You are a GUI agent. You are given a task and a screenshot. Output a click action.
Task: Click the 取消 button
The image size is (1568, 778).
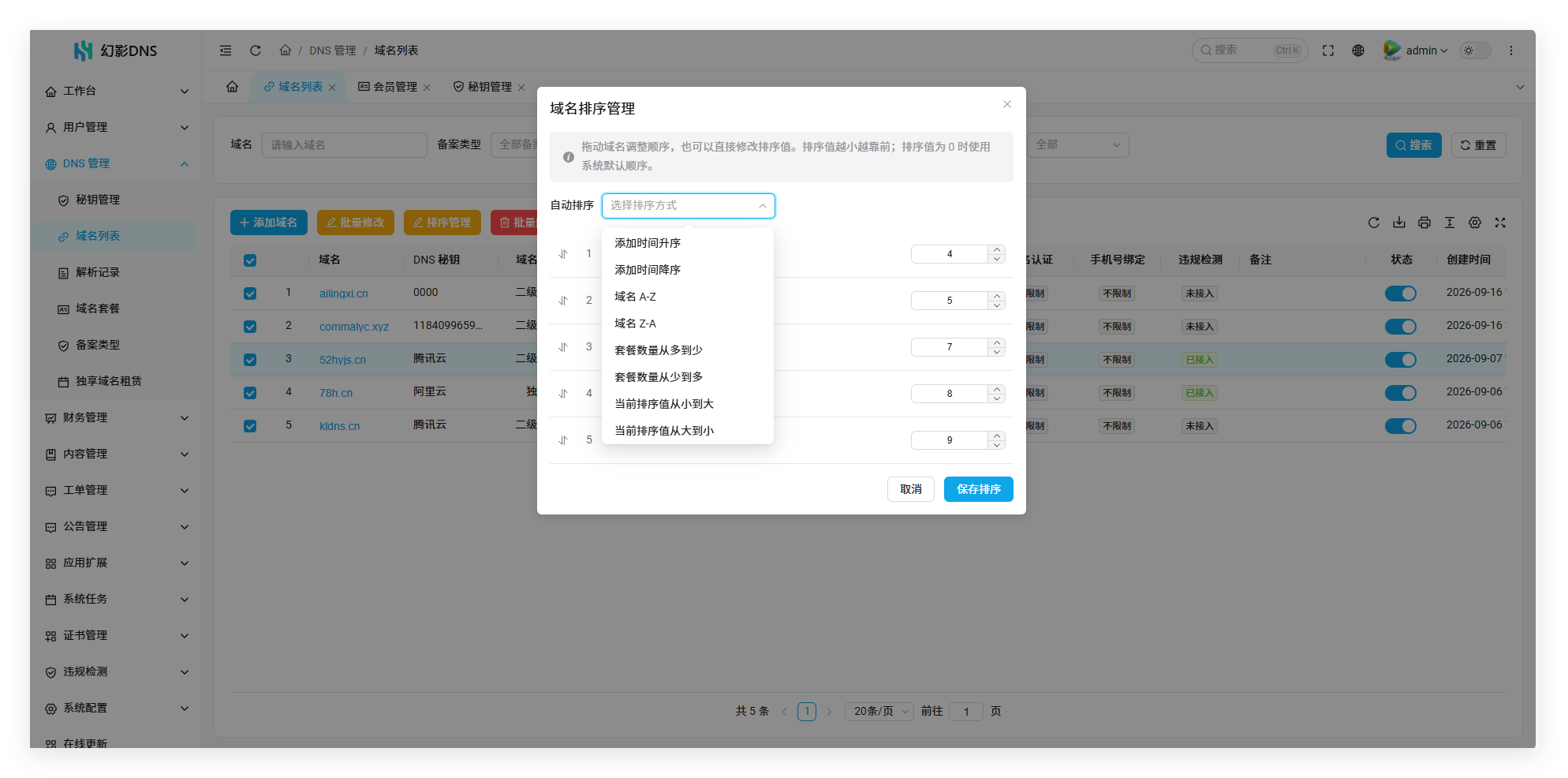pos(911,489)
